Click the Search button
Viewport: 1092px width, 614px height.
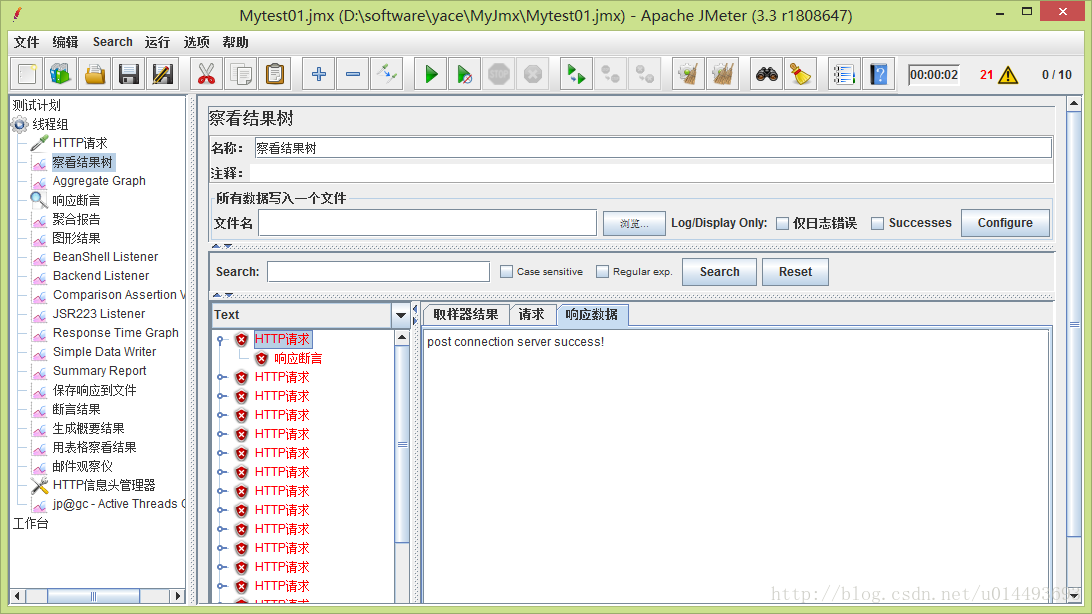click(x=719, y=271)
